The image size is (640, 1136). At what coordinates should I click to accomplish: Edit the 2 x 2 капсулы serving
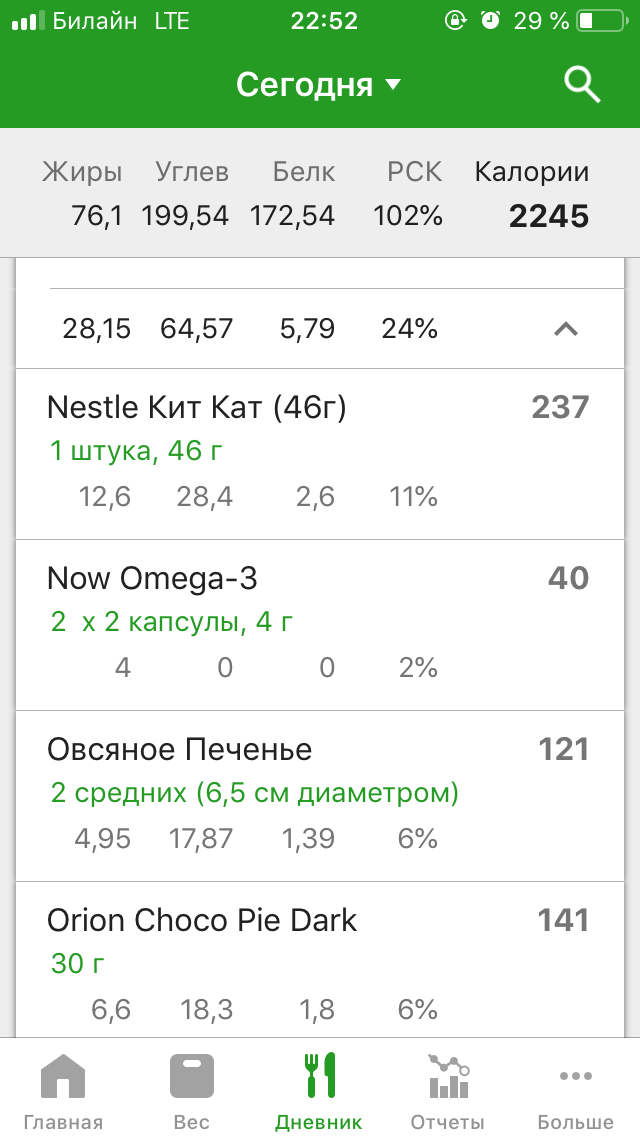(172, 622)
